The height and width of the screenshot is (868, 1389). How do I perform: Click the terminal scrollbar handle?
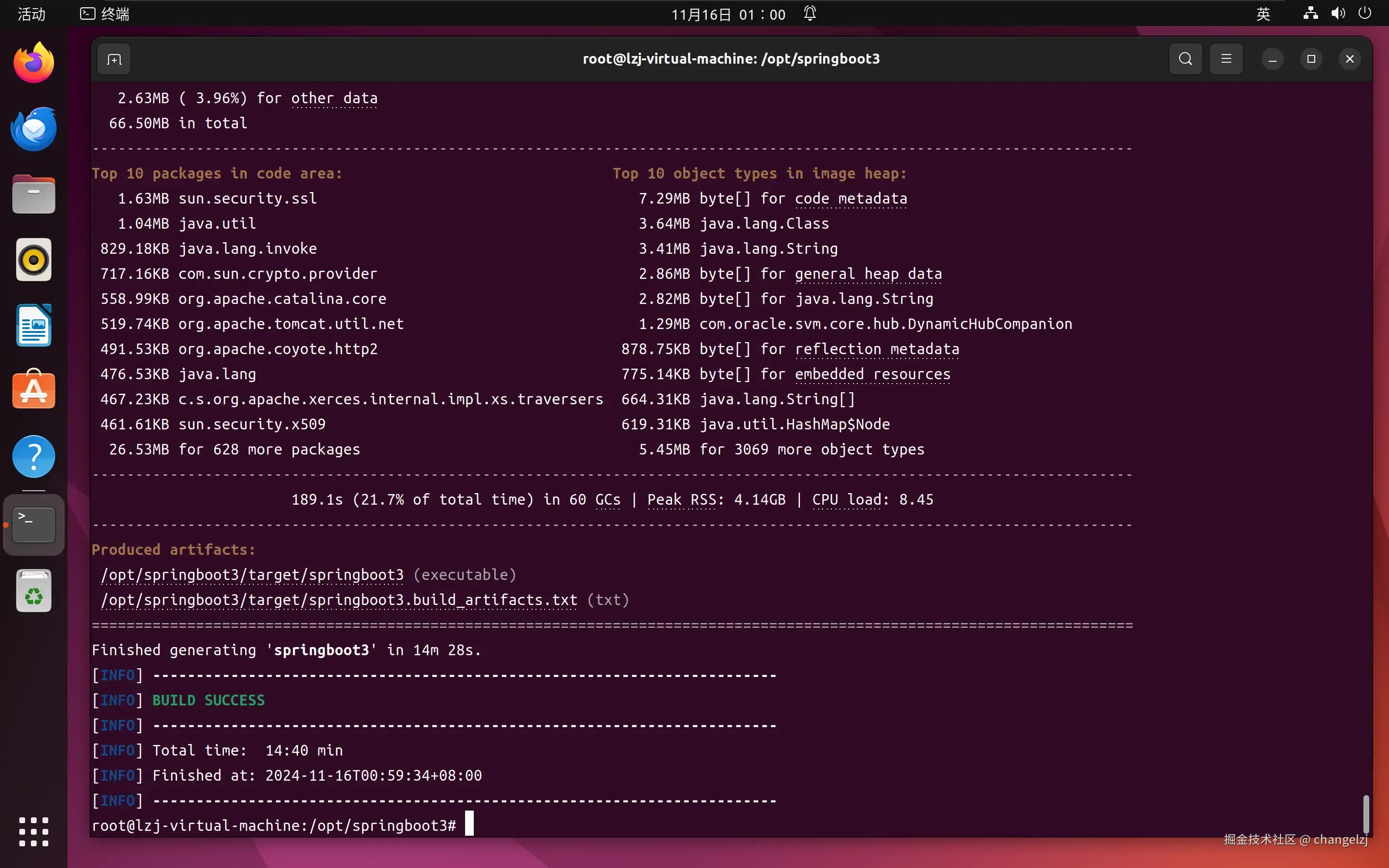[x=1365, y=813]
